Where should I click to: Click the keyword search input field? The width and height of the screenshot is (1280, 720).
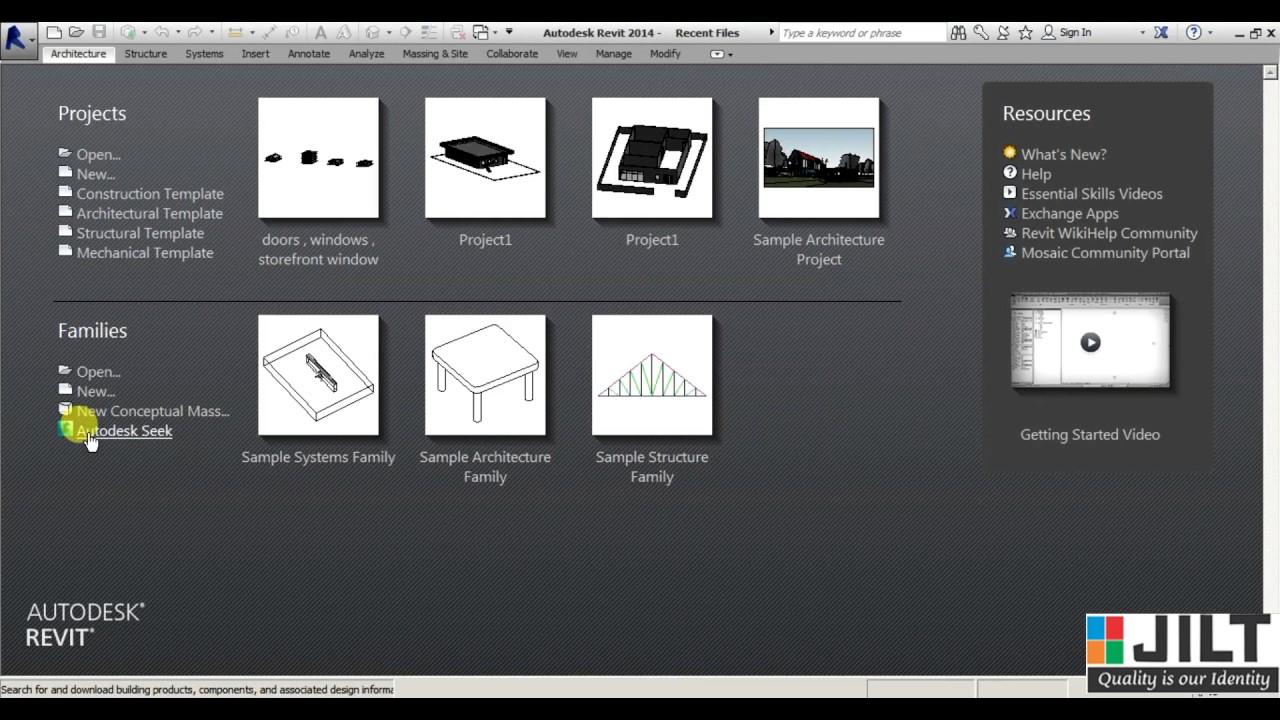click(x=862, y=33)
